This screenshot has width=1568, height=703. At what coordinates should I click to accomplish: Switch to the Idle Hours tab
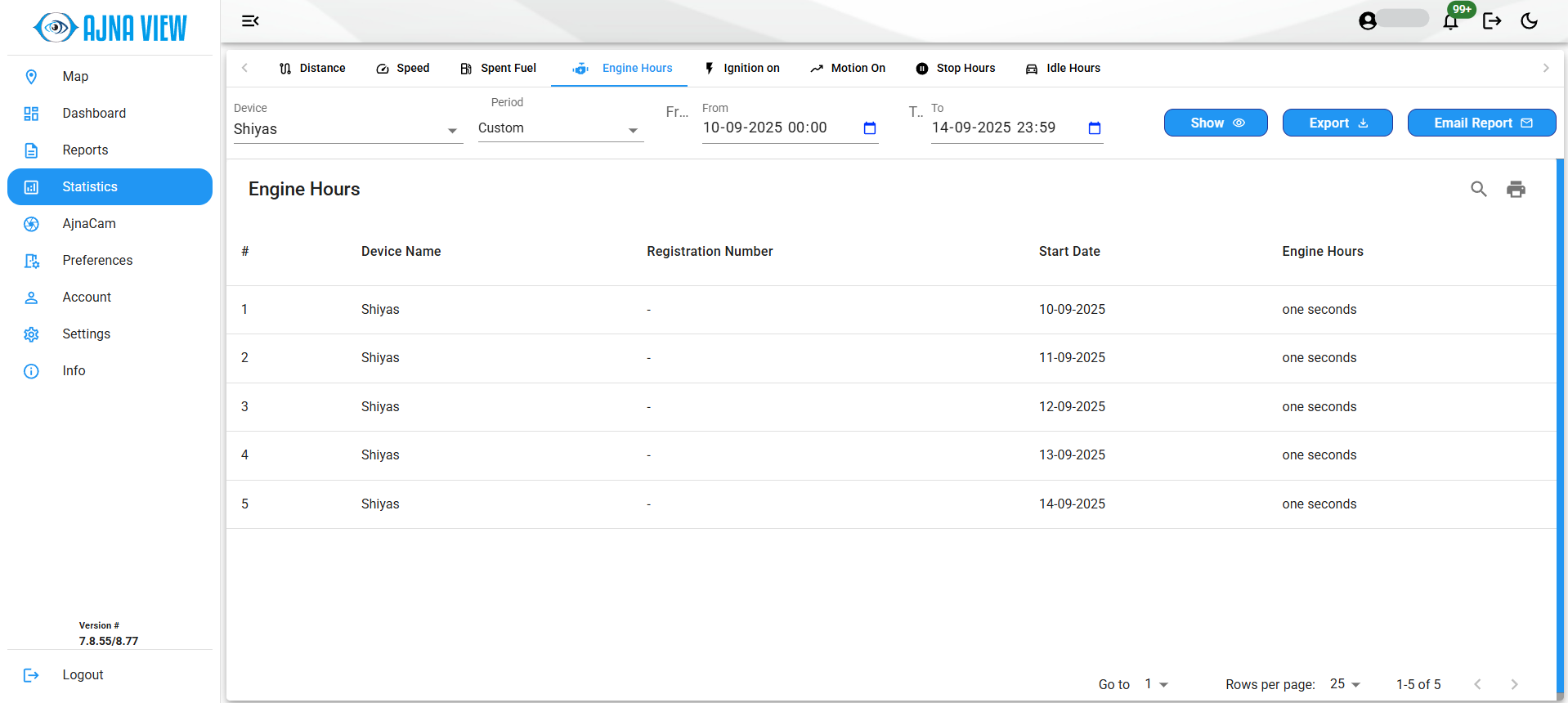1064,69
